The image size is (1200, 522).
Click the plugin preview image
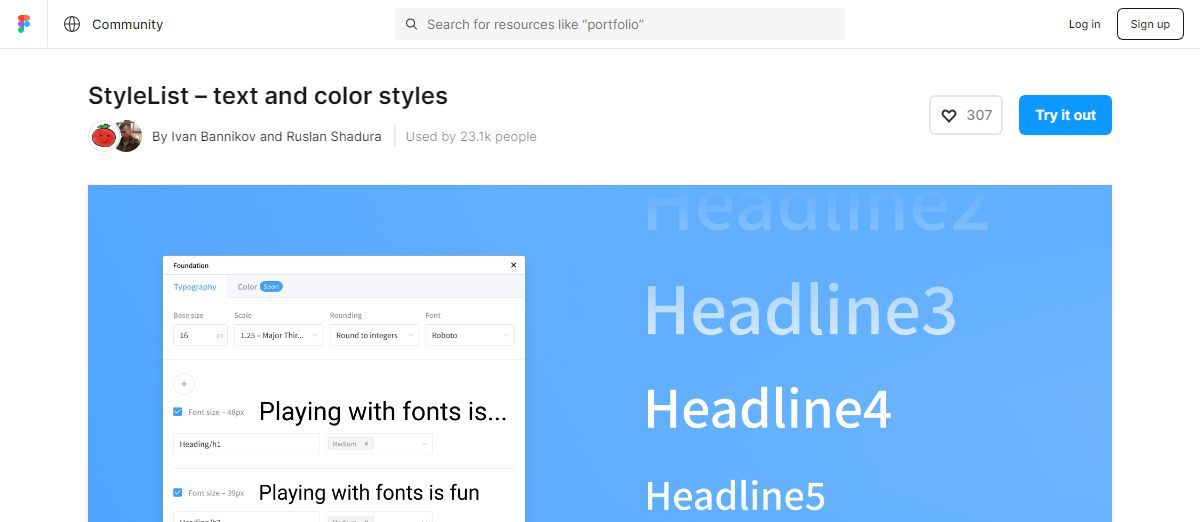click(x=600, y=353)
